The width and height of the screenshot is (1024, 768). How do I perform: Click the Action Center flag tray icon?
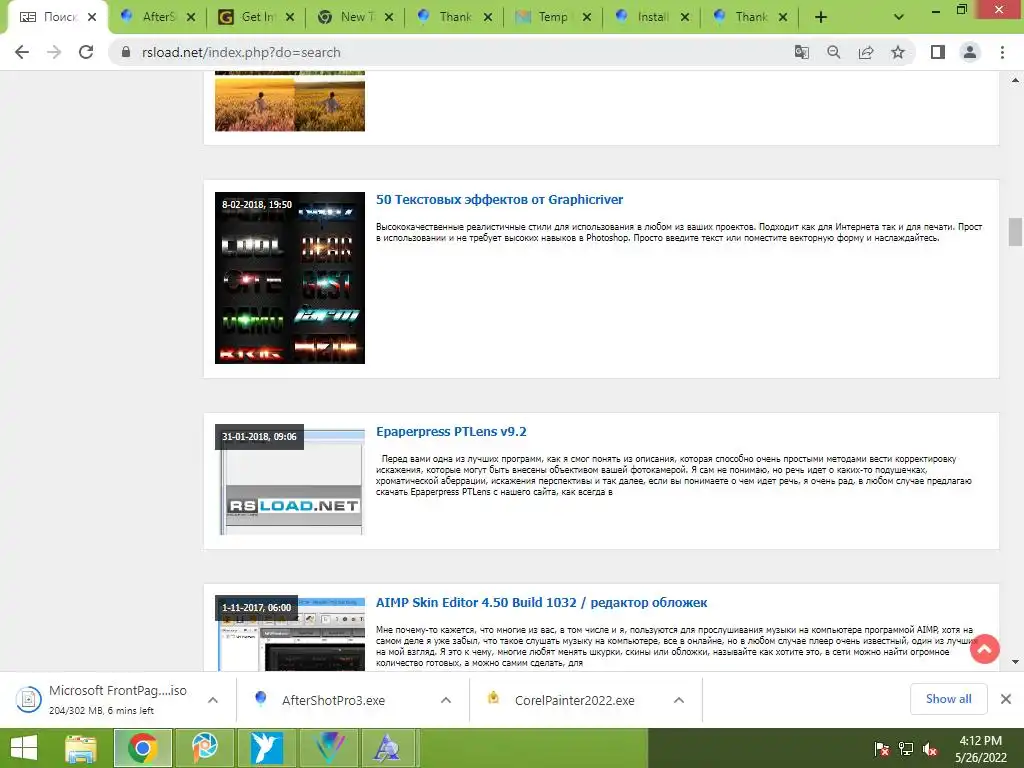[x=882, y=748]
